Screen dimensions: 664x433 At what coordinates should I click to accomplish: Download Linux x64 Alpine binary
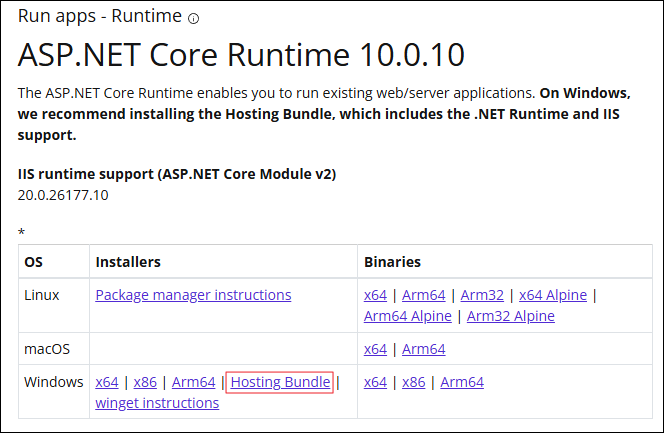point(553,295)
